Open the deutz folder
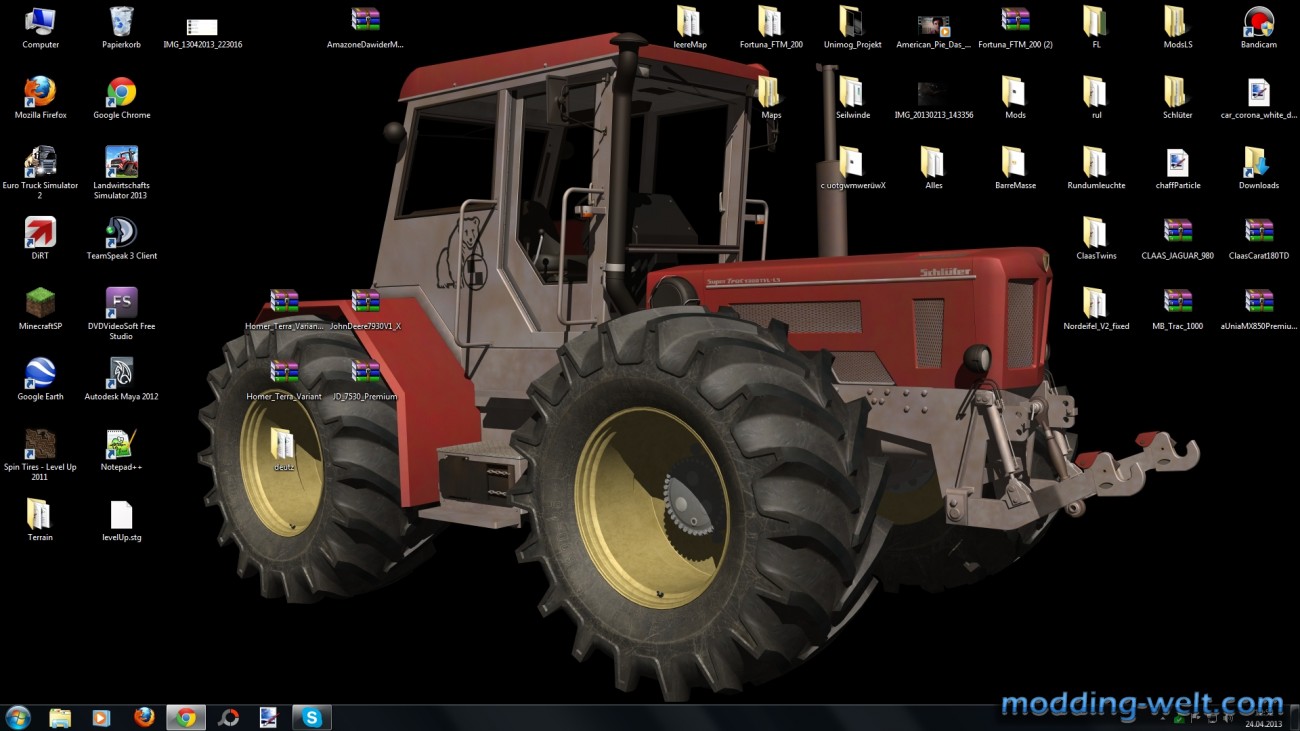 tap(283, 450)
